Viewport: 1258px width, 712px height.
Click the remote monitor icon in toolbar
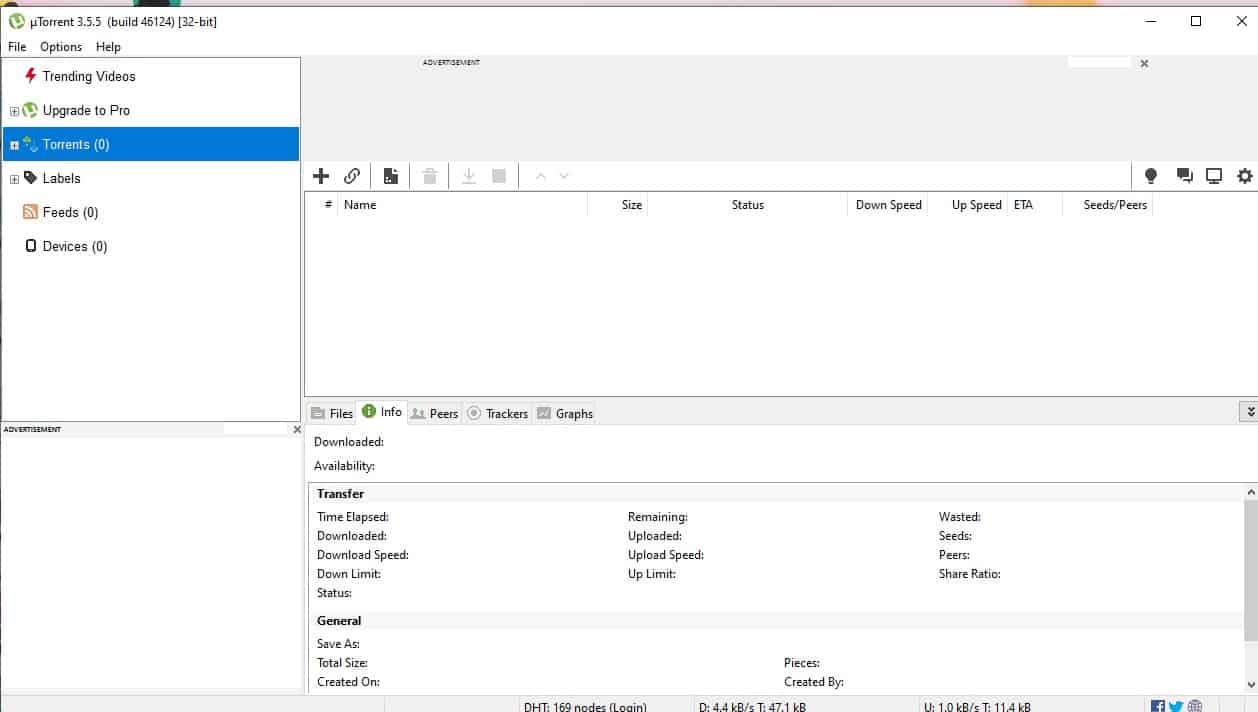[x=1214, y=176]
